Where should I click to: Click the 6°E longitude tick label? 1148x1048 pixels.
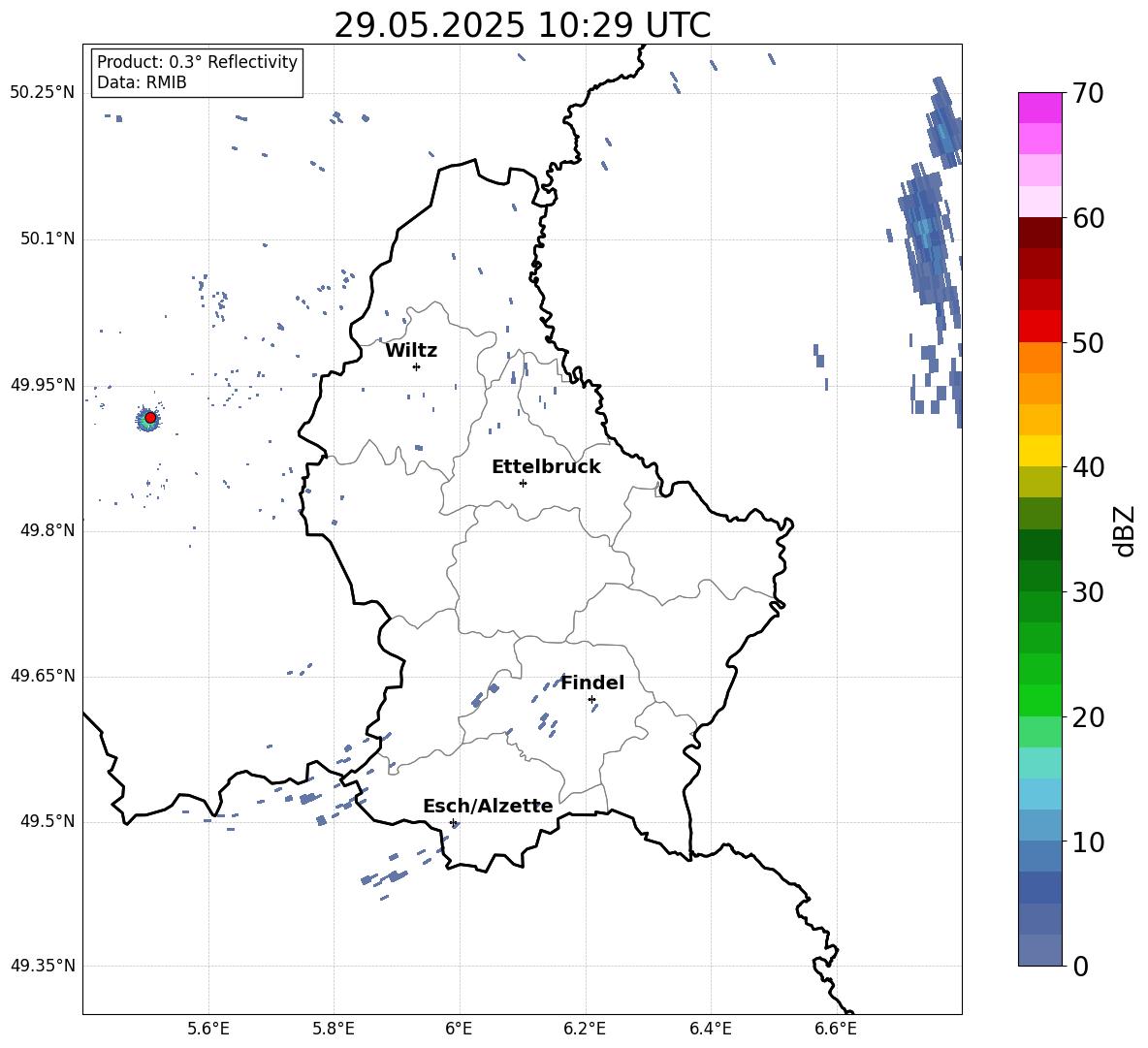pyautogui.click(x=459, y=1030)
